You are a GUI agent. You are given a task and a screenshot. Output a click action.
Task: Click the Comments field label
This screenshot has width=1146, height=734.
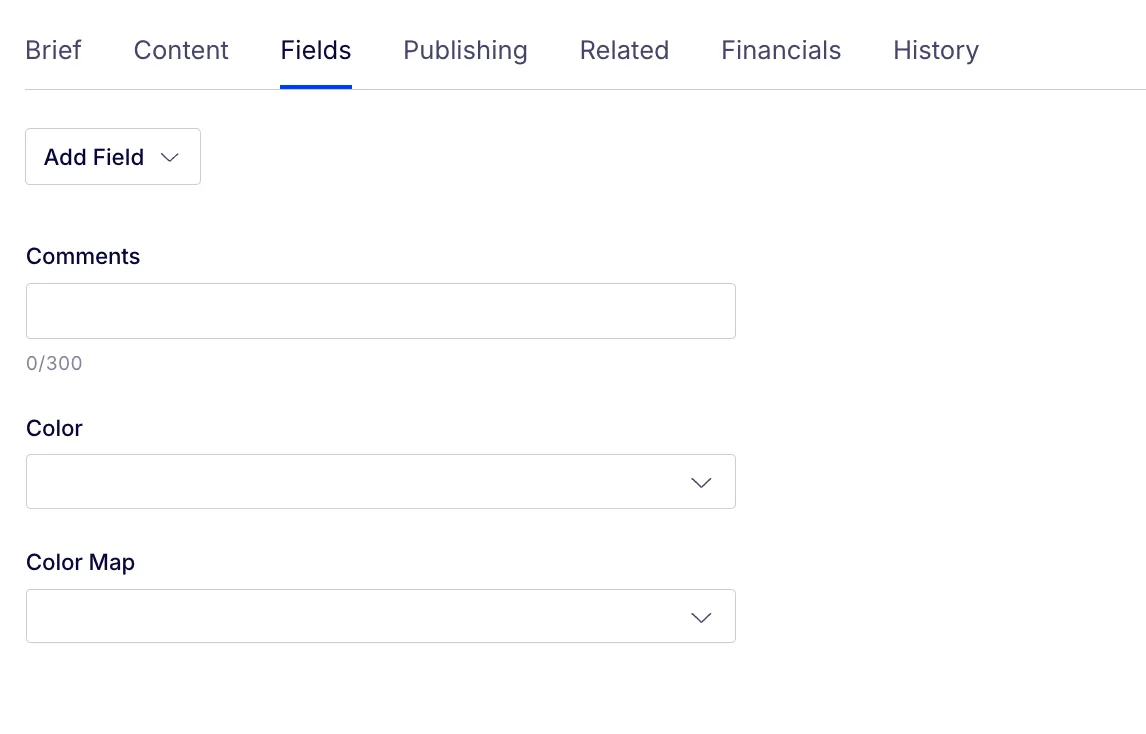point(83,257)
